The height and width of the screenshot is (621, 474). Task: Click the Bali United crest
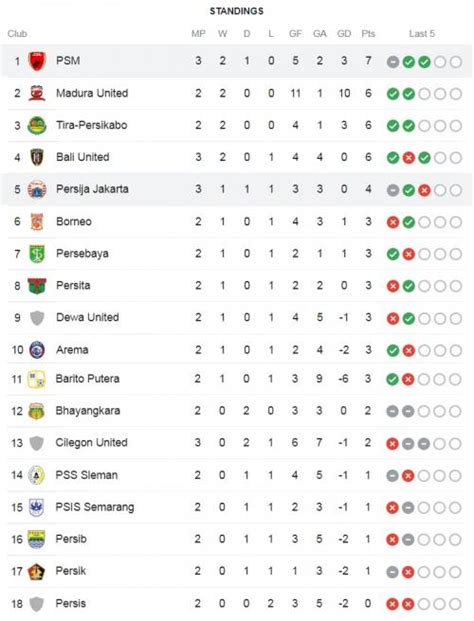coord(37,157)
